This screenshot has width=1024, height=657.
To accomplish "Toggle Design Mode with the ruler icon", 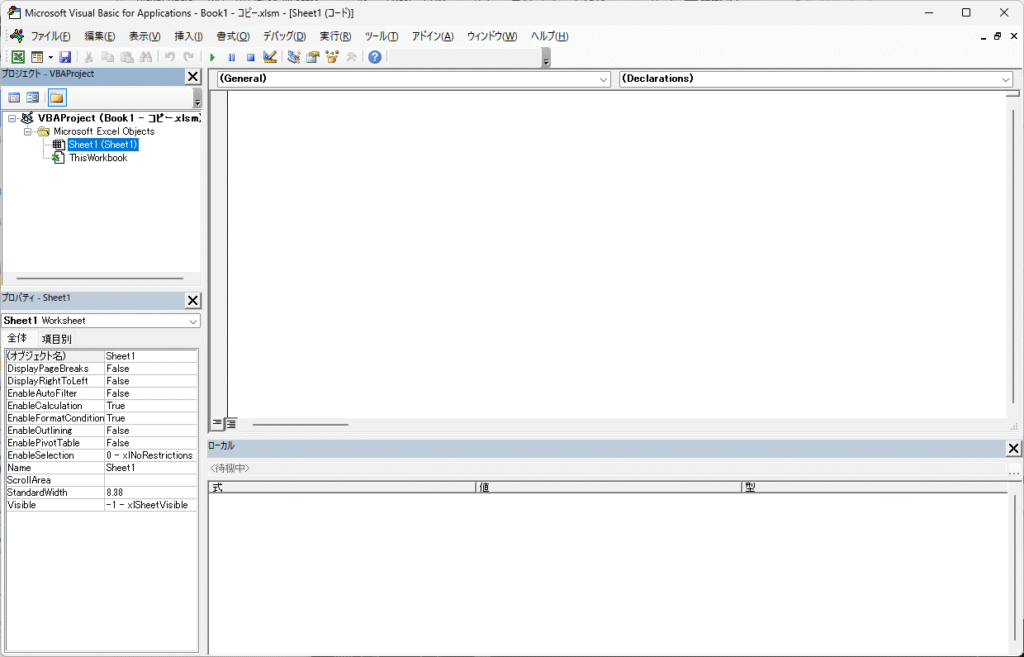I will pos(270,57).
